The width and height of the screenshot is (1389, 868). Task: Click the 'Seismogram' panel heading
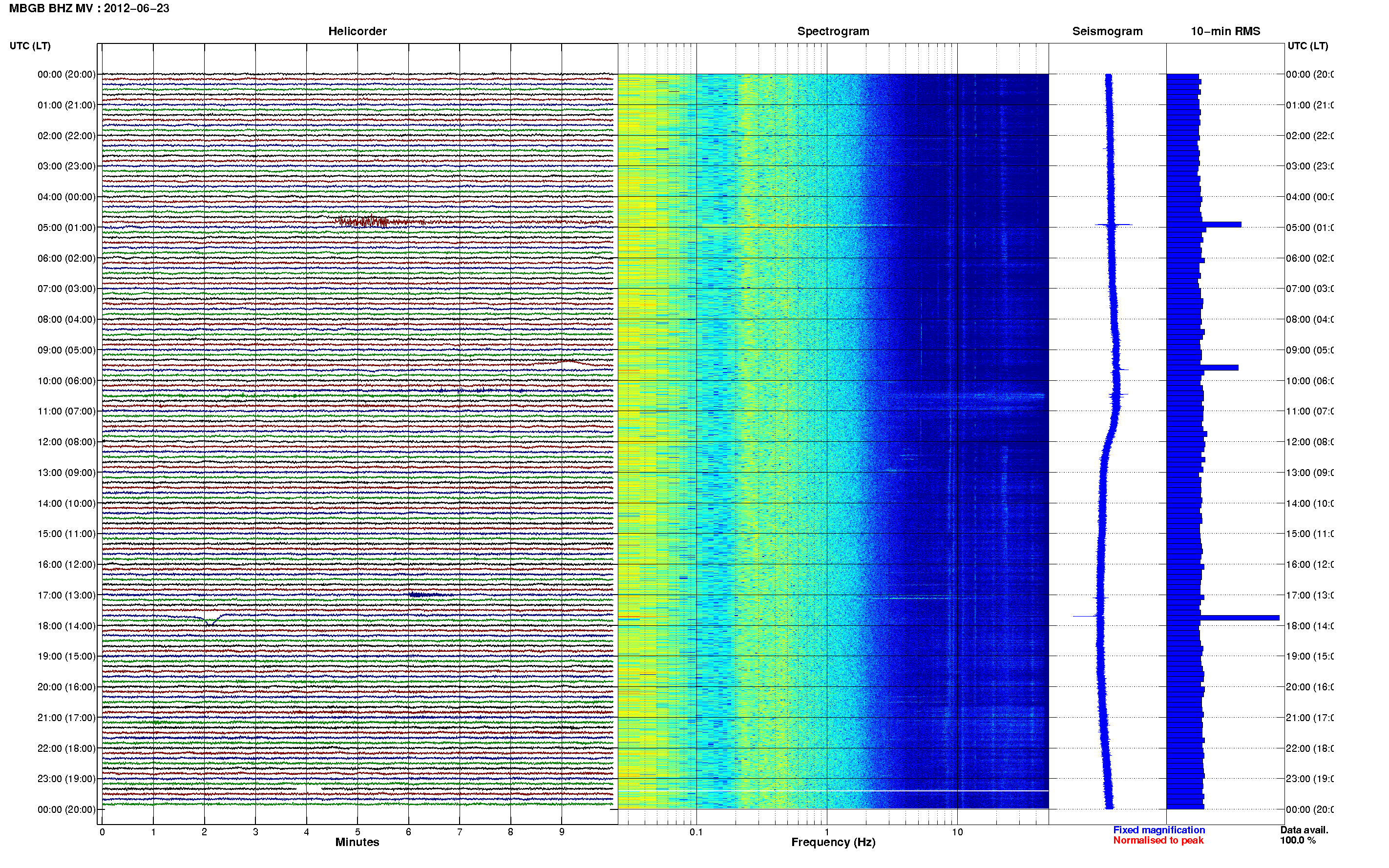pyautogui.click(x=1107, y=32)
